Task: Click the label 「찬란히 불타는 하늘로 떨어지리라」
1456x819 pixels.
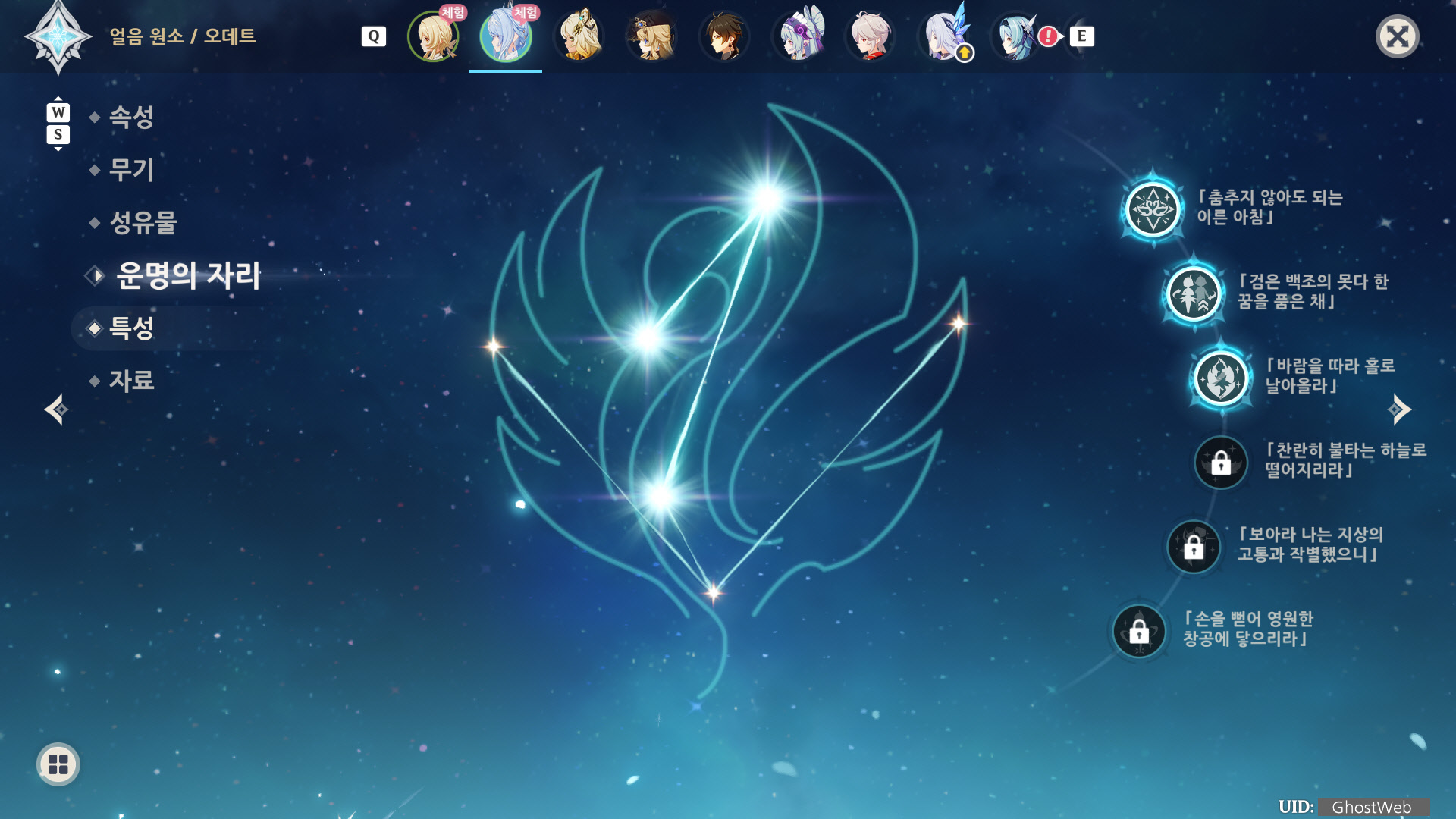Action: click(x=1345, y=460)
